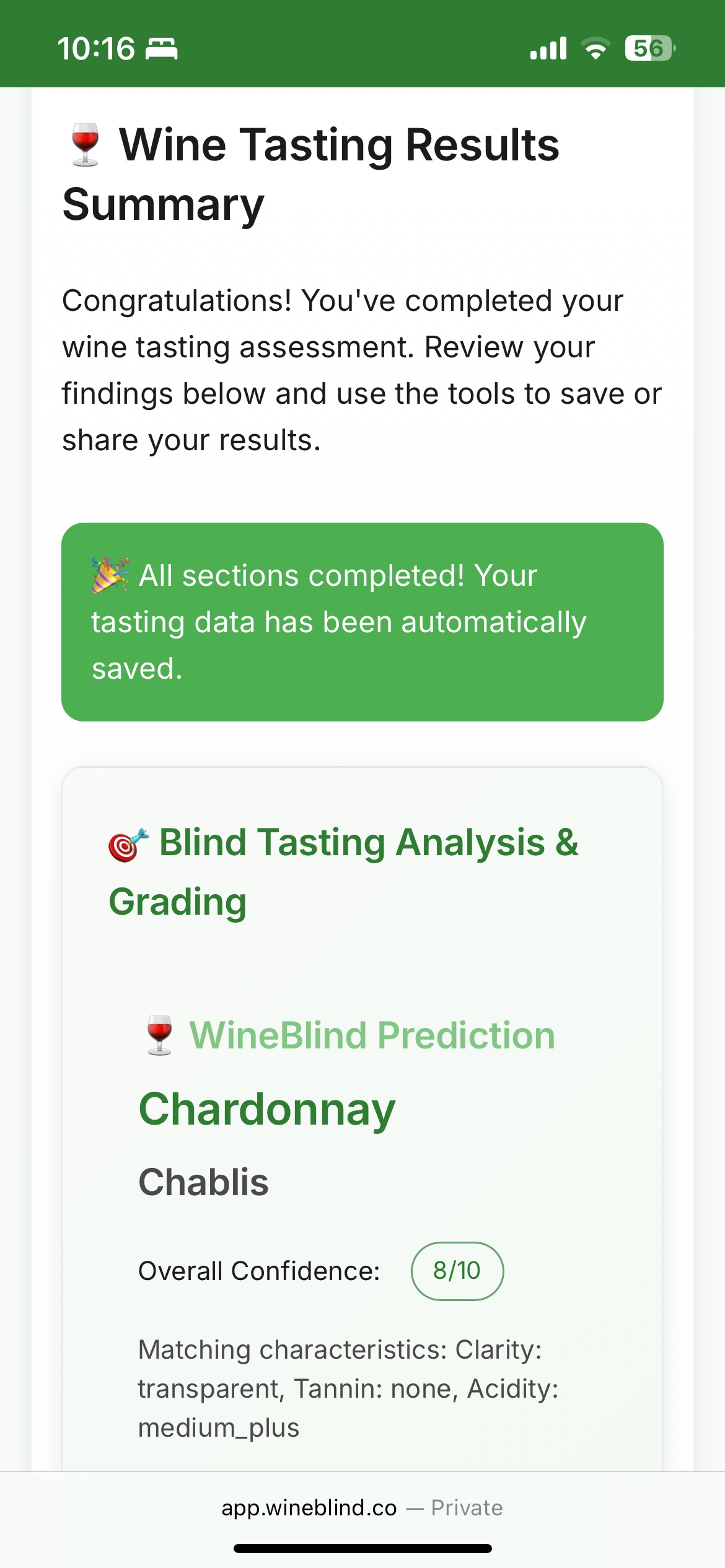Tap the Private browsing label
This screenshot has height=1568, width=725.
(467, 1507)
